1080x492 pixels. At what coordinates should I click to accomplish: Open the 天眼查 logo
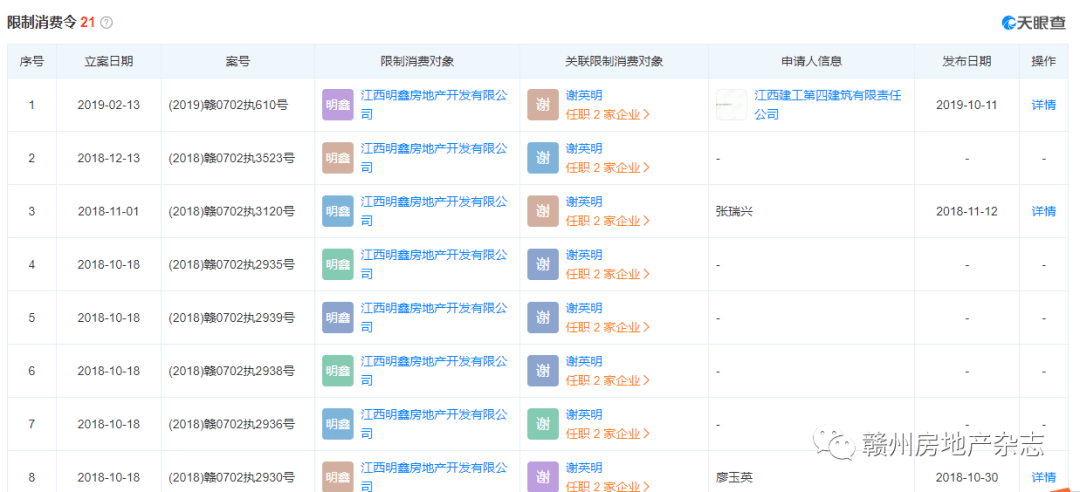pyautogui.click(x=1034, y=23)
